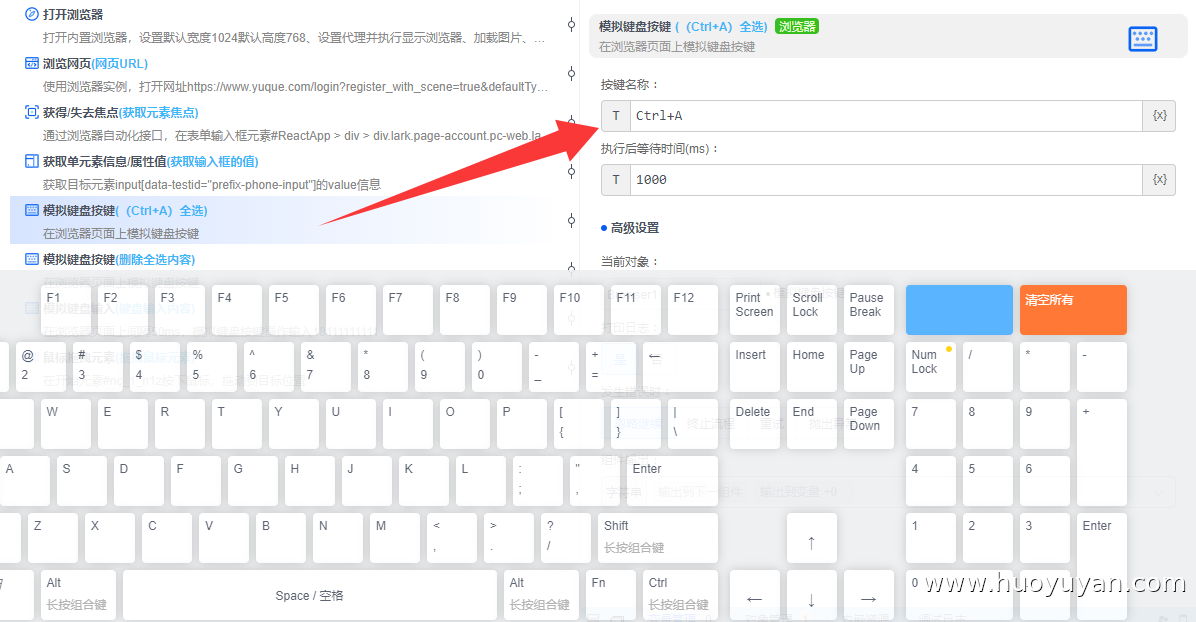Image resolution: width=1196 pixels, height=622 pixels.
Task: Click the Print Screen key
Action: [754, 310]
